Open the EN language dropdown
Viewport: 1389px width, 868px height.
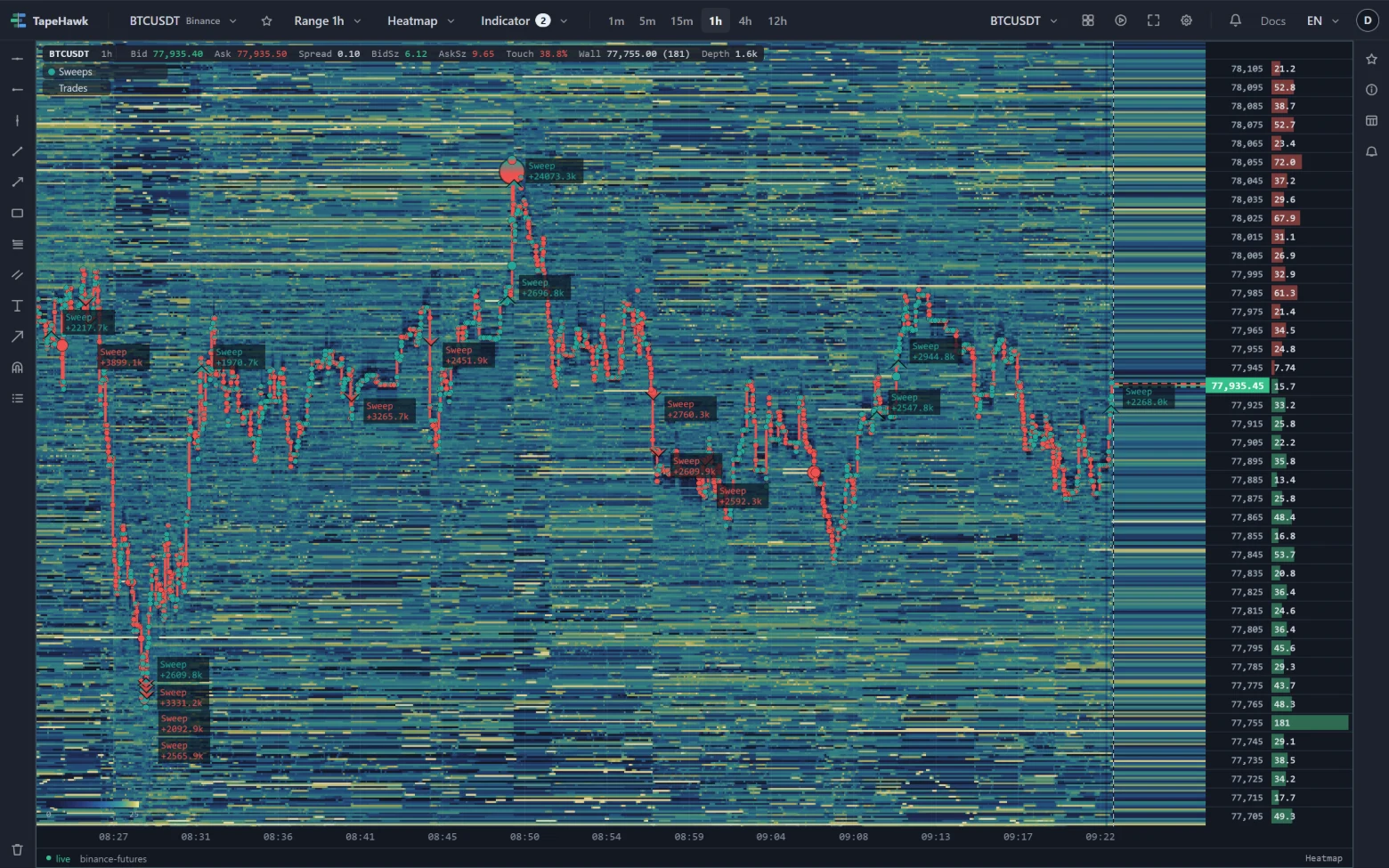click(x=1322, y=20)
